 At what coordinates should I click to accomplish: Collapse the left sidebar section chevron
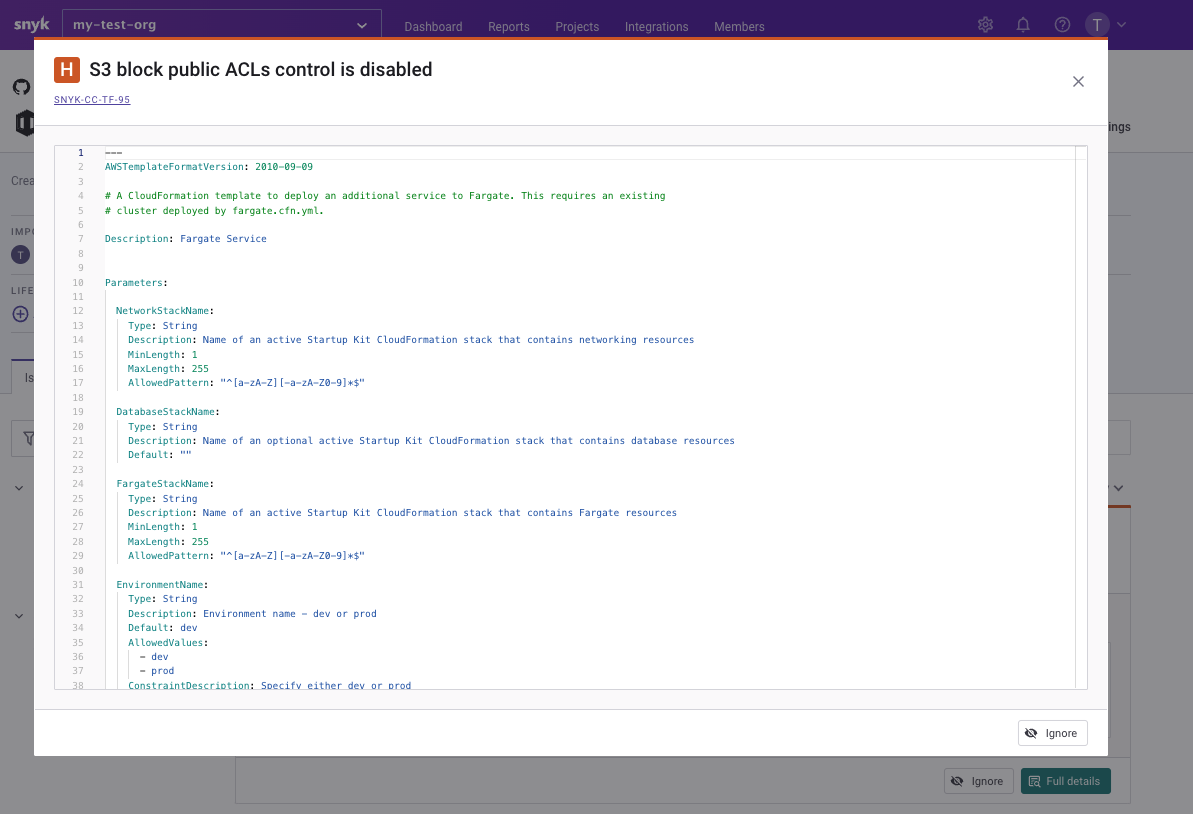point(18,488)
